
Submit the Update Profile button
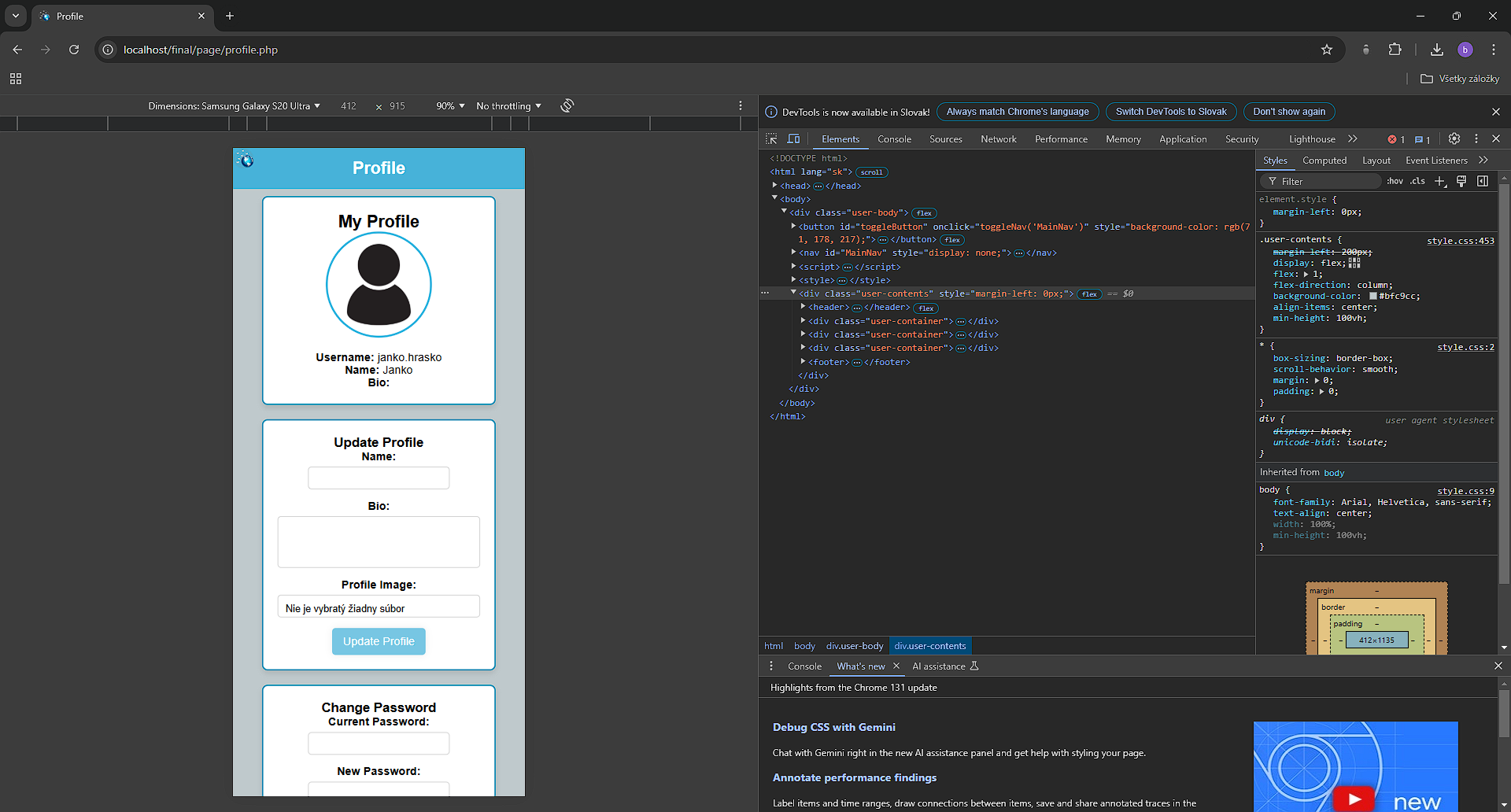tap(379, 641)
